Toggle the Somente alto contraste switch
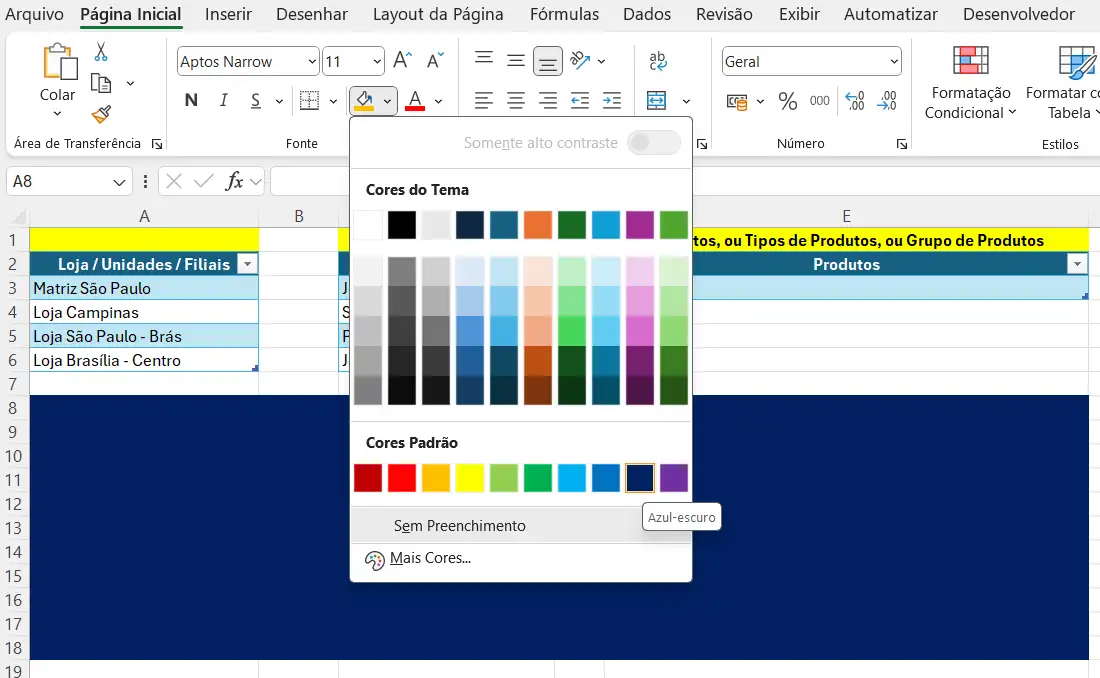 (x=654, y=143)
